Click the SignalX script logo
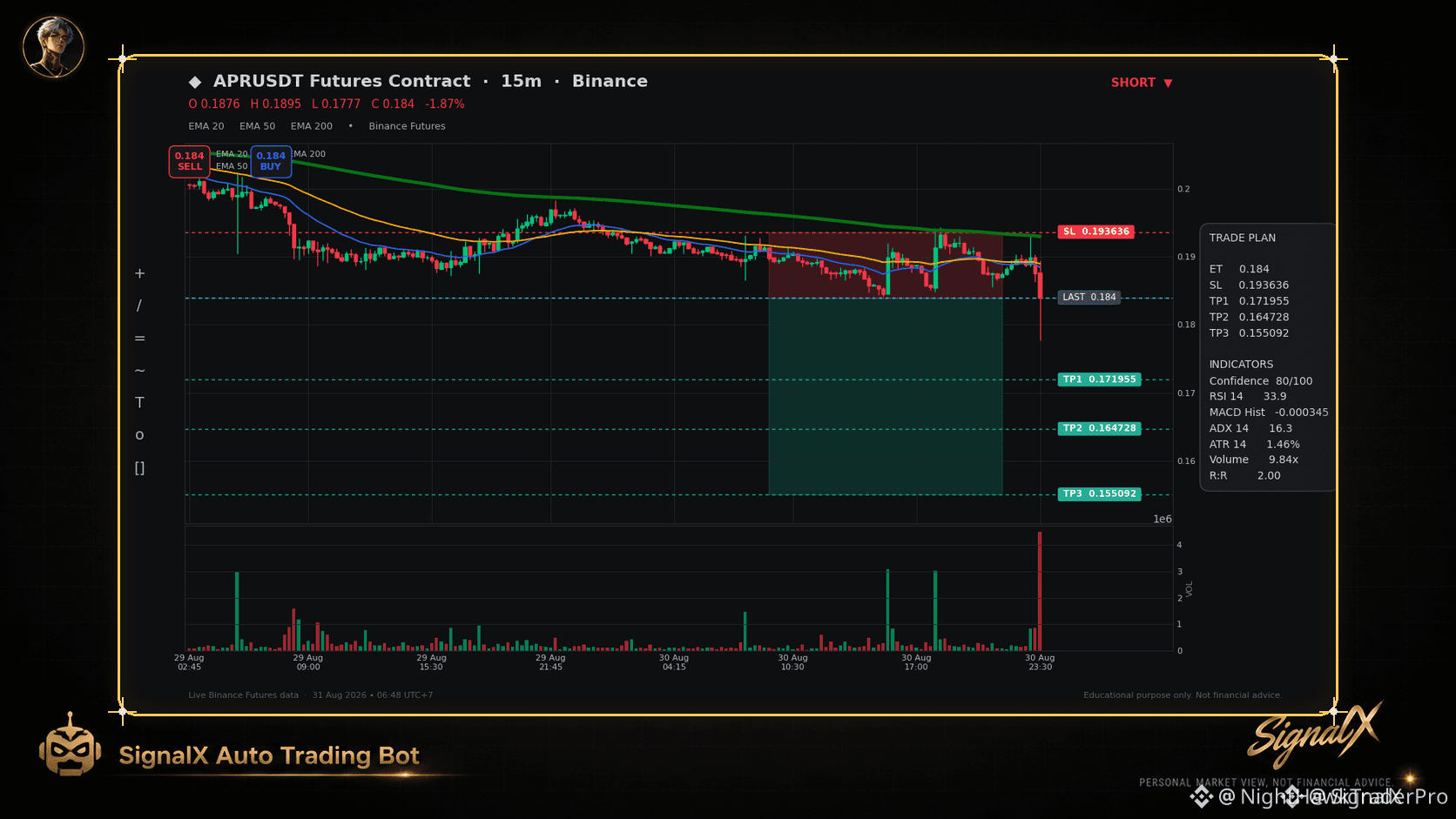This screenshot has width=1456, height=819. tap(1314, 734)
